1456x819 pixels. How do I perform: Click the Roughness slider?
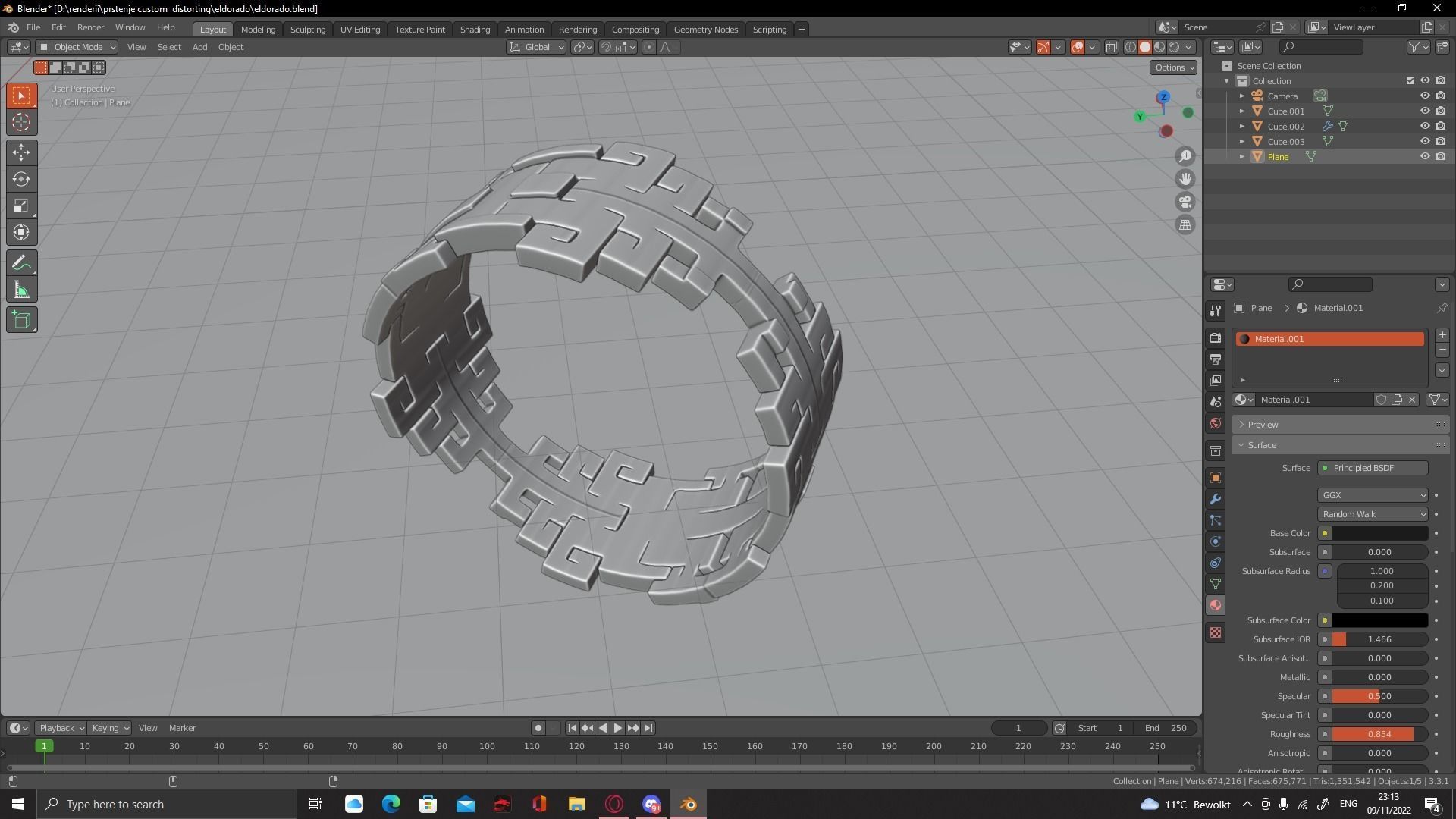(1379, 734)
